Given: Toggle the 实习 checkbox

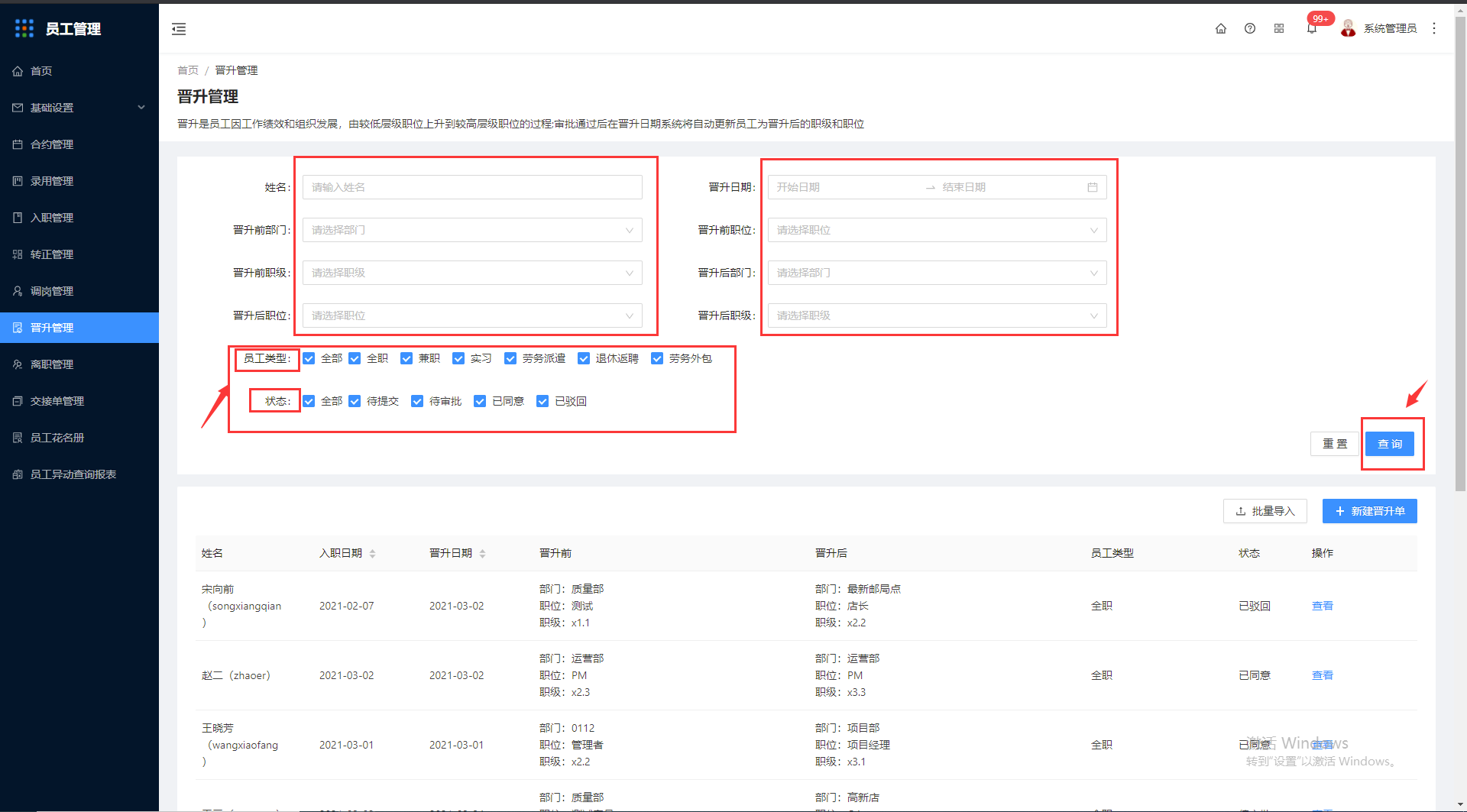Looking at the screenshot, I should coord(458,358).
